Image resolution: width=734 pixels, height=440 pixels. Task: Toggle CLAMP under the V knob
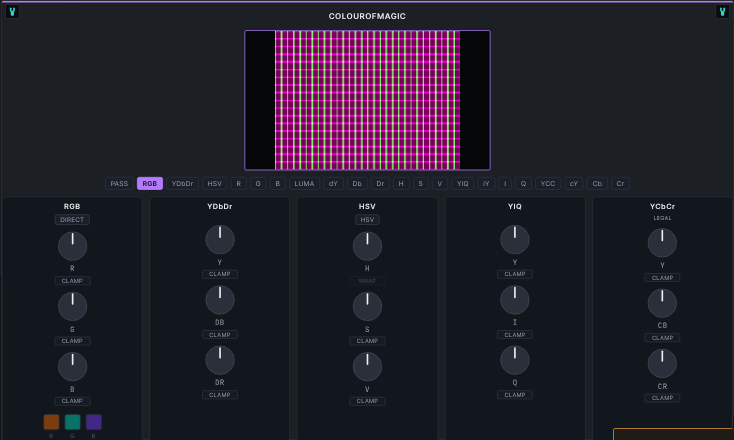[x=367, y=401]
